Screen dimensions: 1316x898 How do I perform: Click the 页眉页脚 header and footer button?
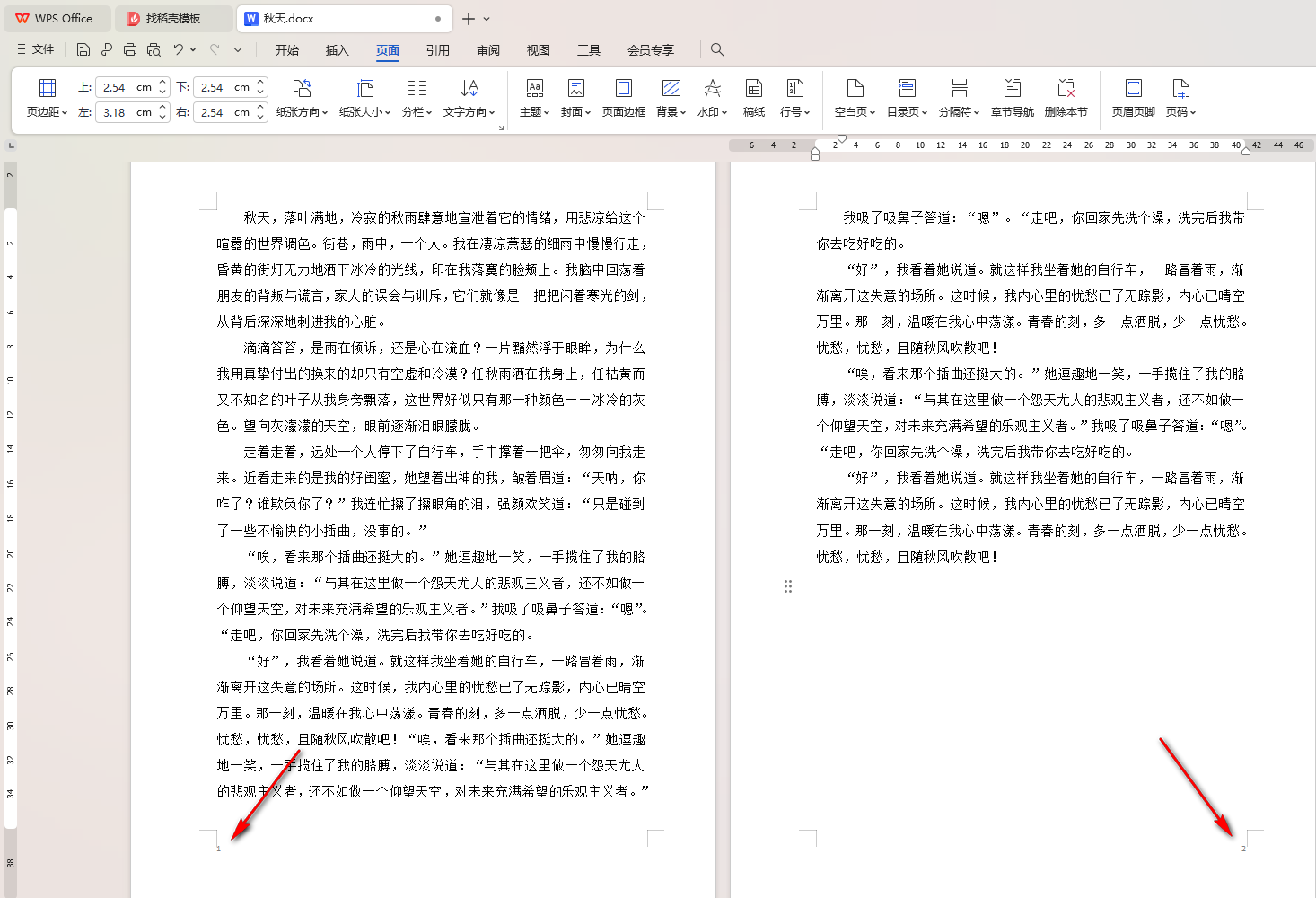click(x=1134, y=97)
